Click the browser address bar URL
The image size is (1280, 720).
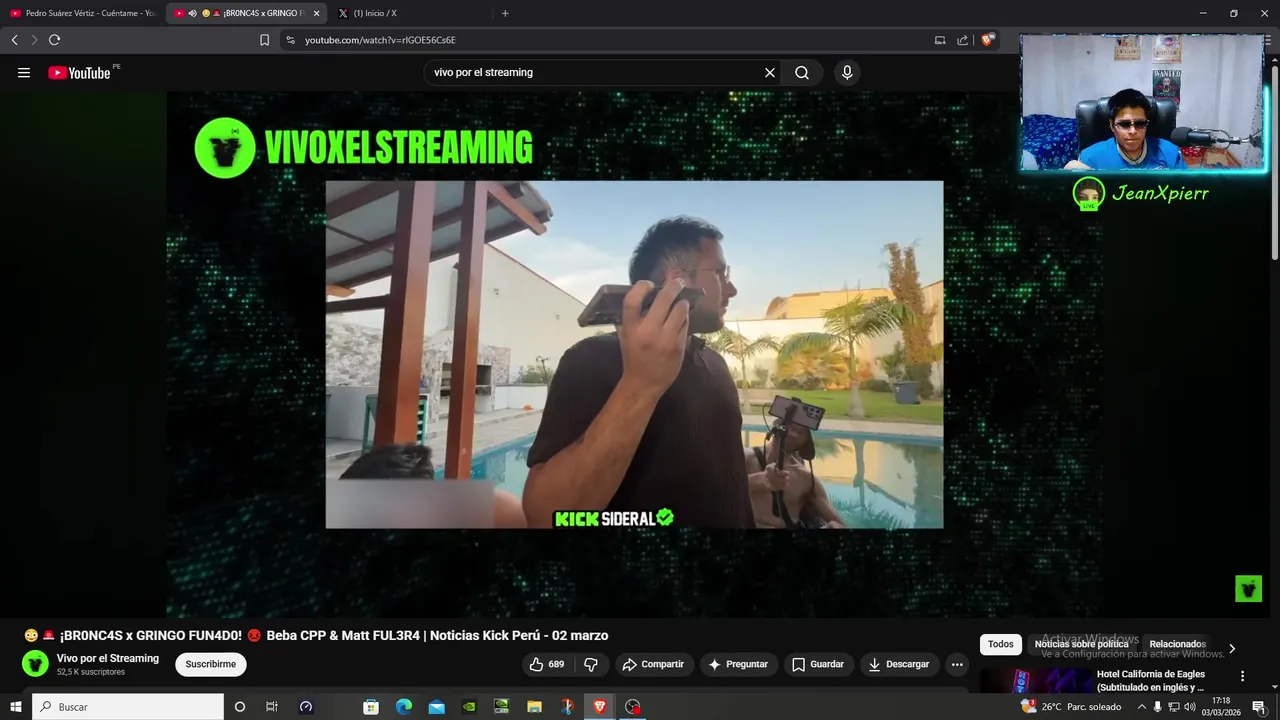pyautogui.click(x=380, y=40)
